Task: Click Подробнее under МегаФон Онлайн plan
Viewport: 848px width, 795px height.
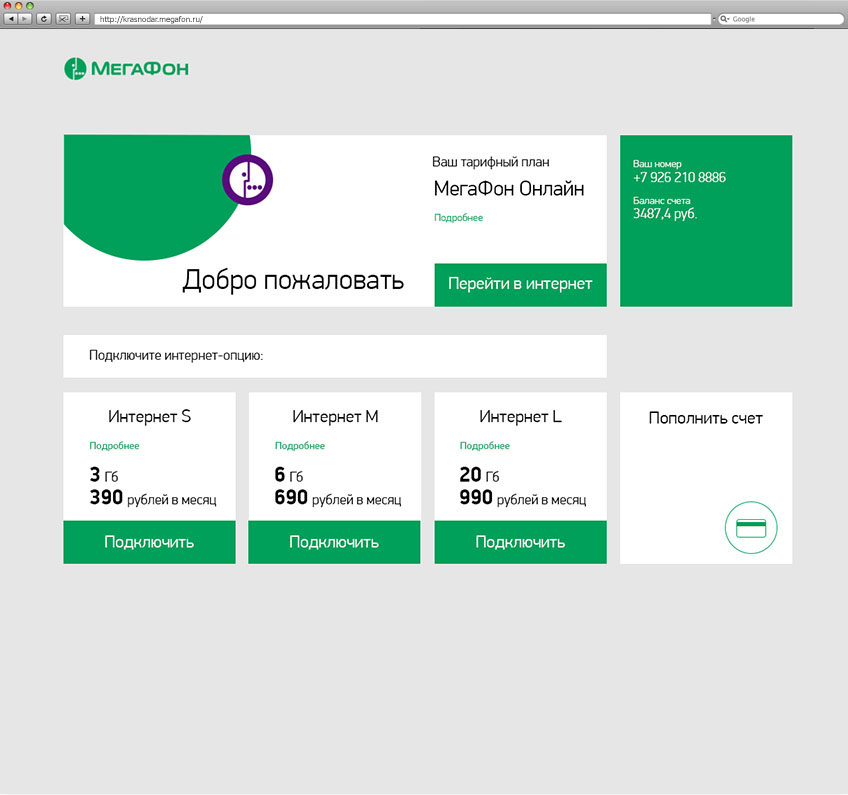Action: 459,217
